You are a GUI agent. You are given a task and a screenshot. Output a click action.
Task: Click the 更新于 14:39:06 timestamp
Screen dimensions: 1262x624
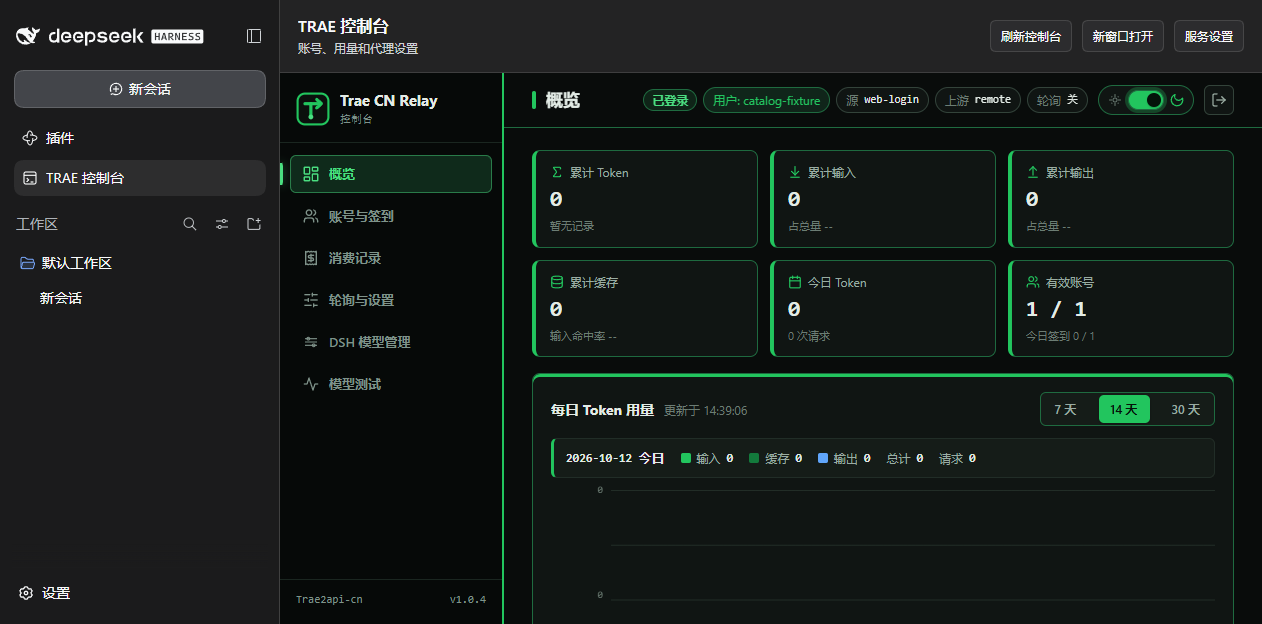[x=706, y=411]
